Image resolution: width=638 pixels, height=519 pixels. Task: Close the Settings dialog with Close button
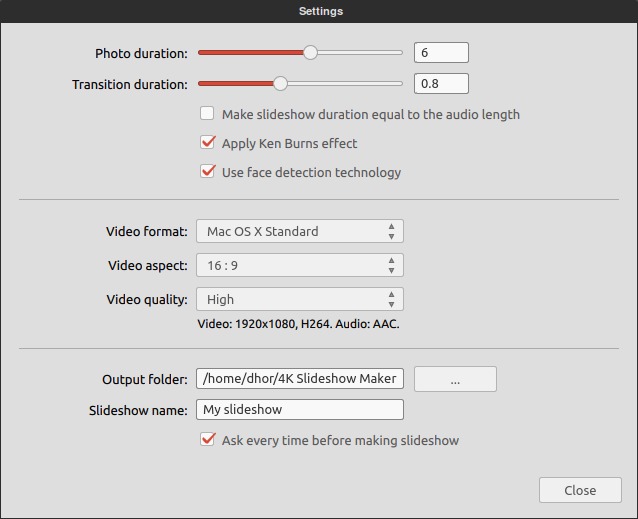pyautogui.click(x=580, y=490)
